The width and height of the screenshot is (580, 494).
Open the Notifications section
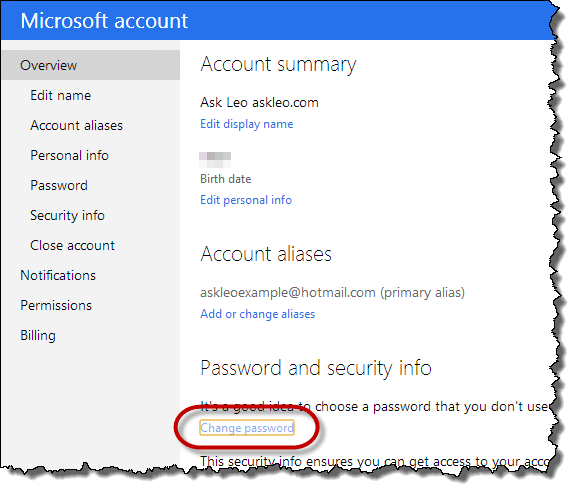click(x=58, y=275)
